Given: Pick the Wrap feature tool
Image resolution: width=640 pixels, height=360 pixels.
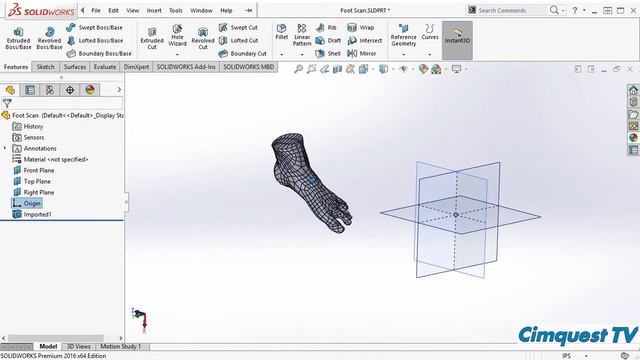Looking at the screenshot, I should (360, 27).
